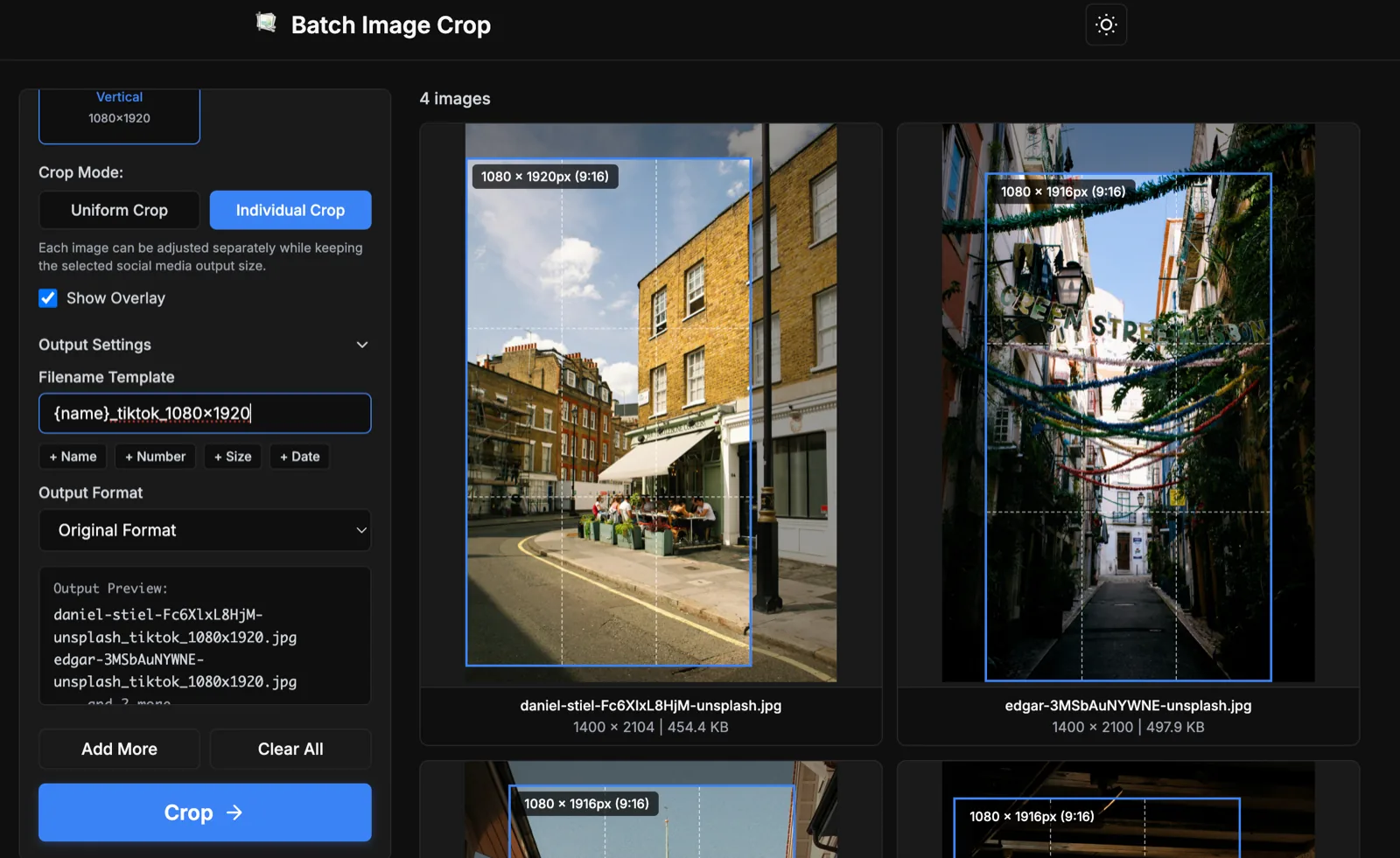Toggle the light/dark theme sun icon
Image resolution: width=1400 pixels, height=858 pixels.
click(1106, 24)
